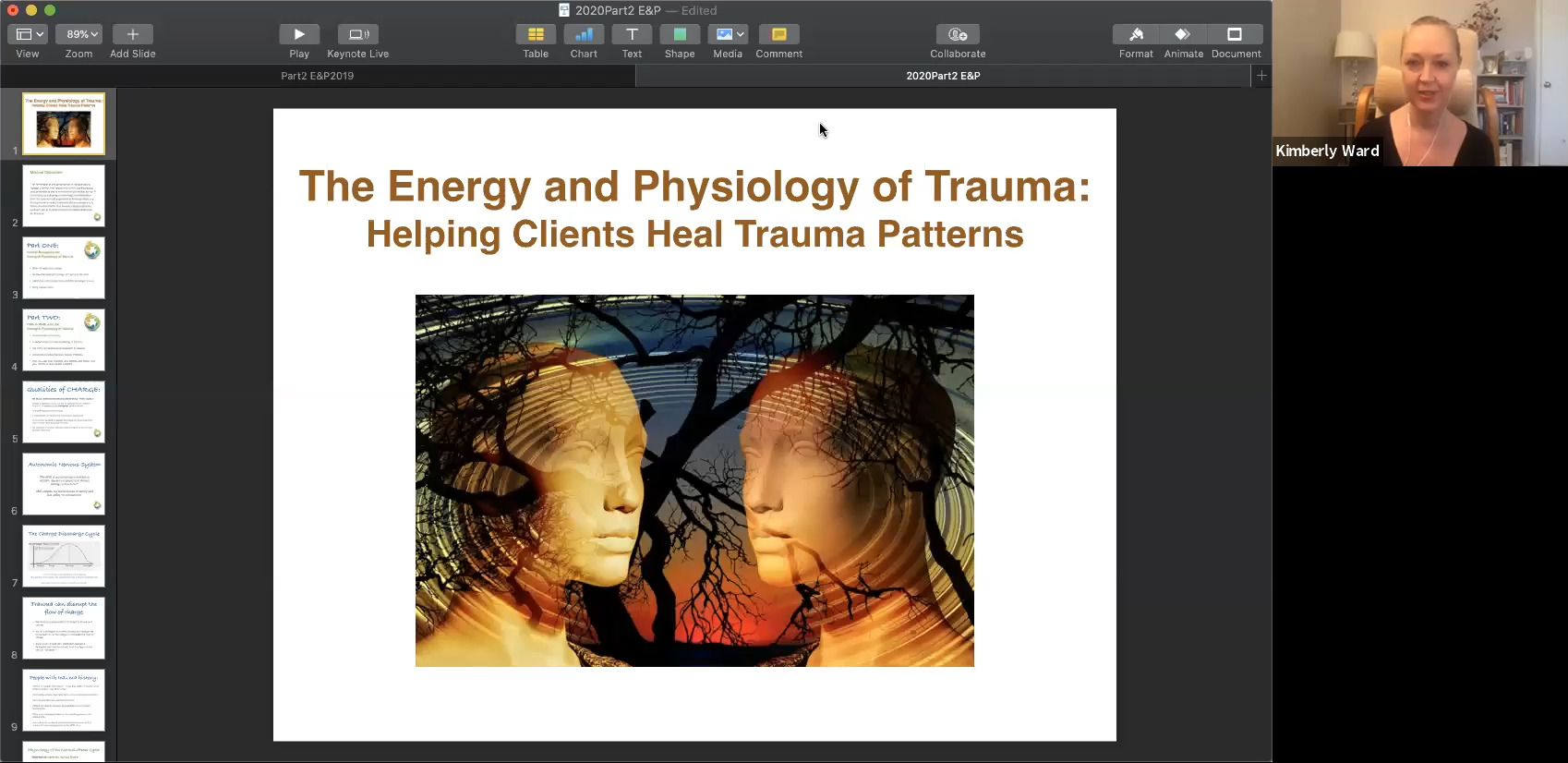This screenshot has width=1568, height=763.
Task: Insert a Shape
Action: click(x=680, y=34)
